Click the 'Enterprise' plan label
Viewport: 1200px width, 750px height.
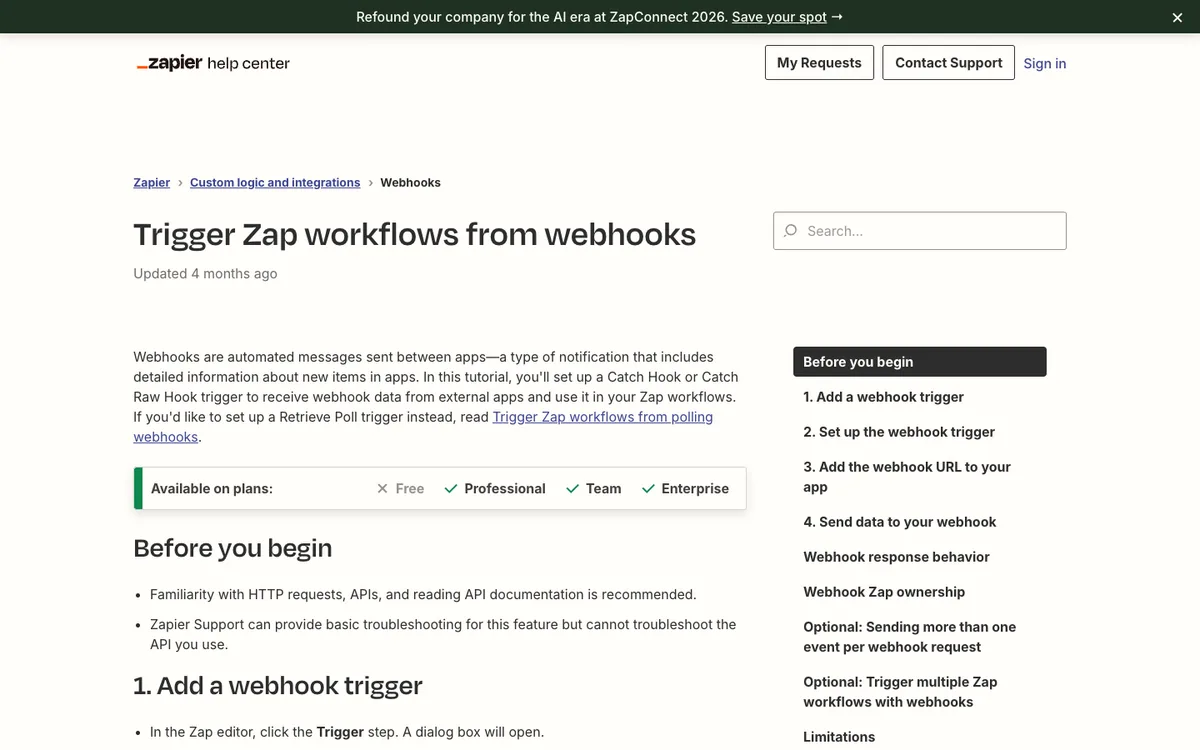pos(695,489)
